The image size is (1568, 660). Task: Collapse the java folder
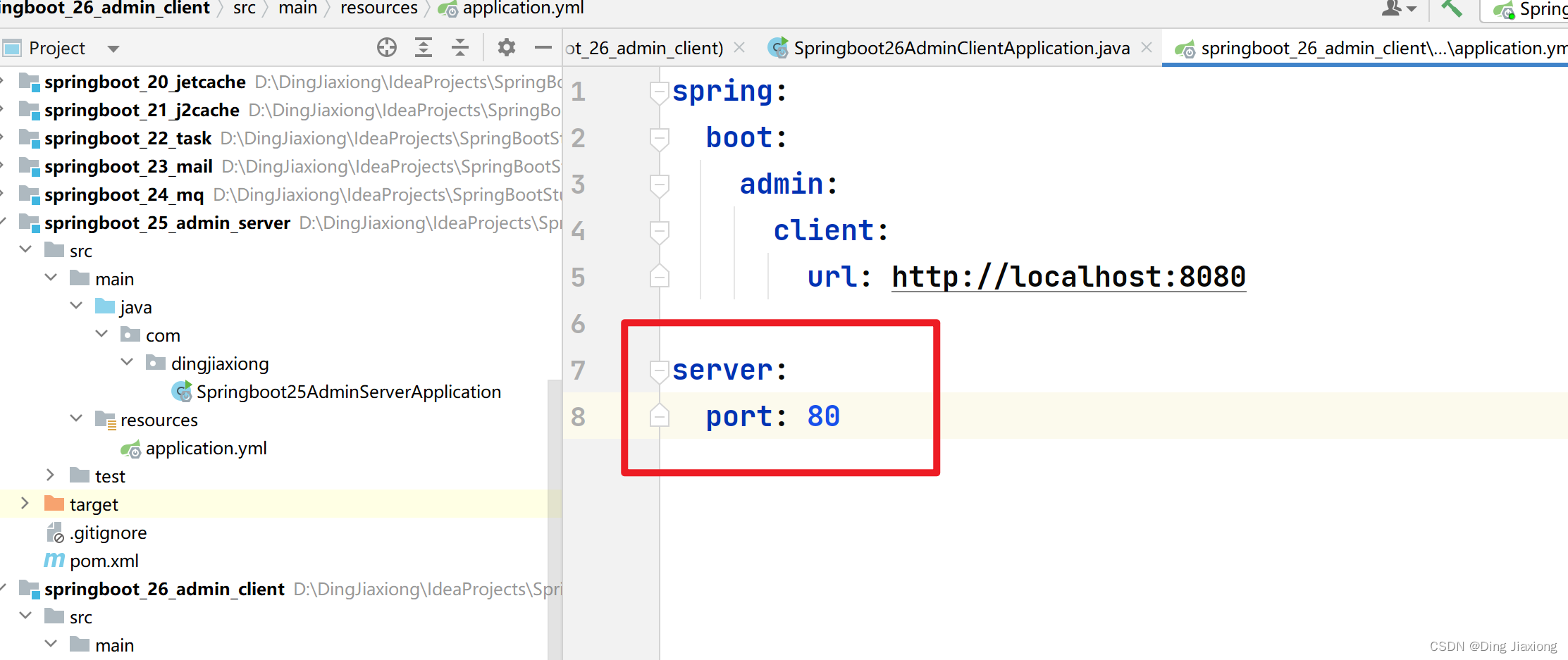click(x=76, y=306)
